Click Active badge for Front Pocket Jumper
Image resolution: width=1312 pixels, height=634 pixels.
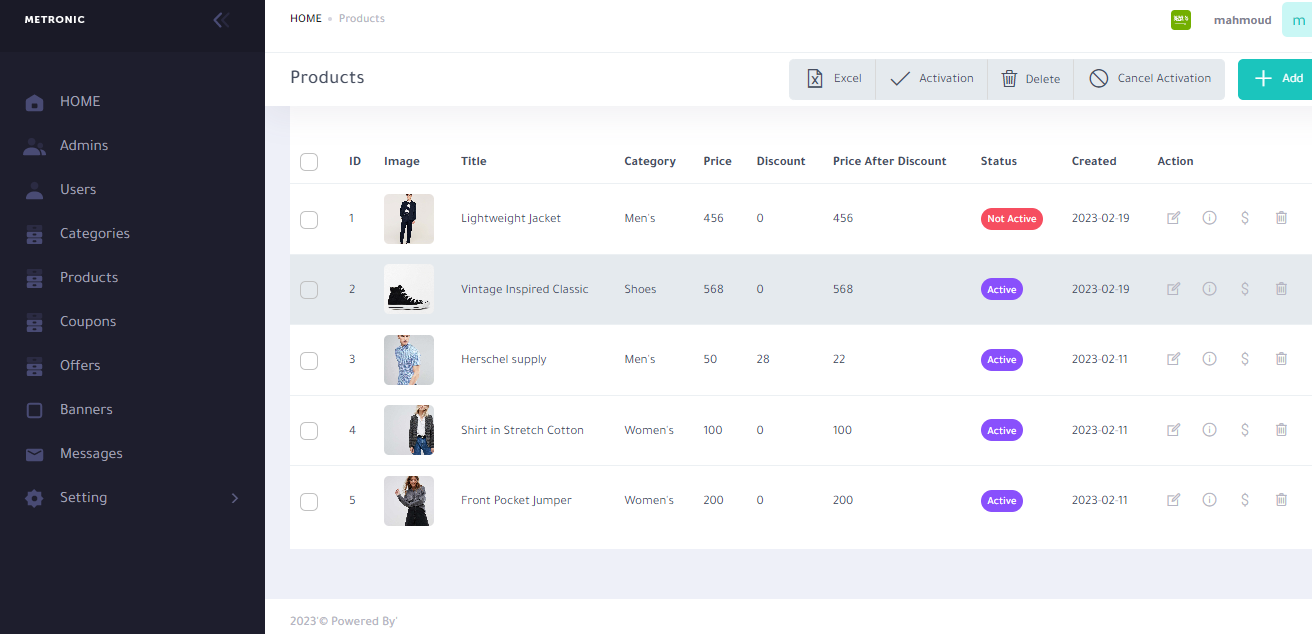[1001, 501]
